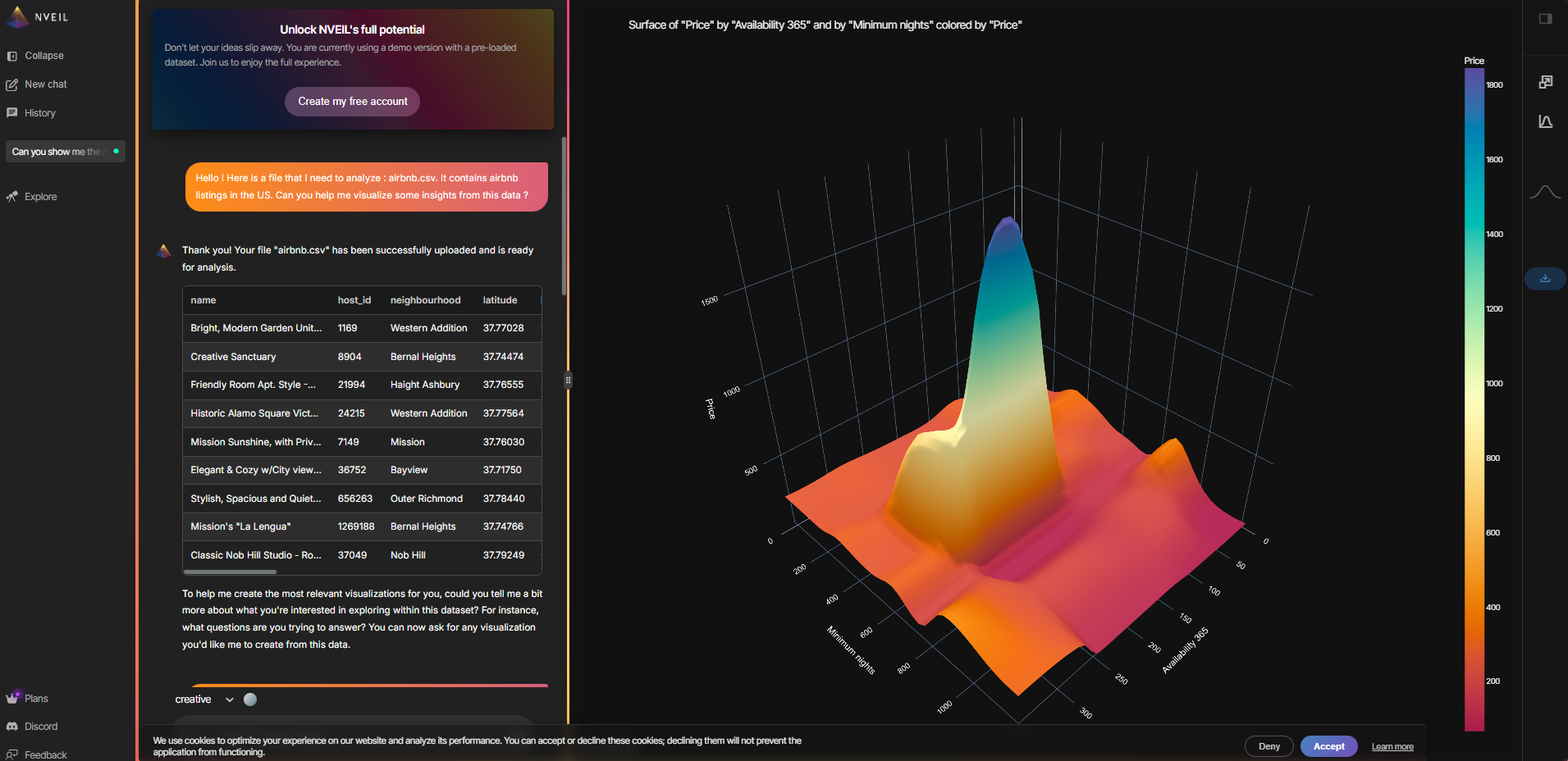Click the panel divider drag handle
Image resolution: width=1568 pixels, height=761 pixels.
[568, 380]
